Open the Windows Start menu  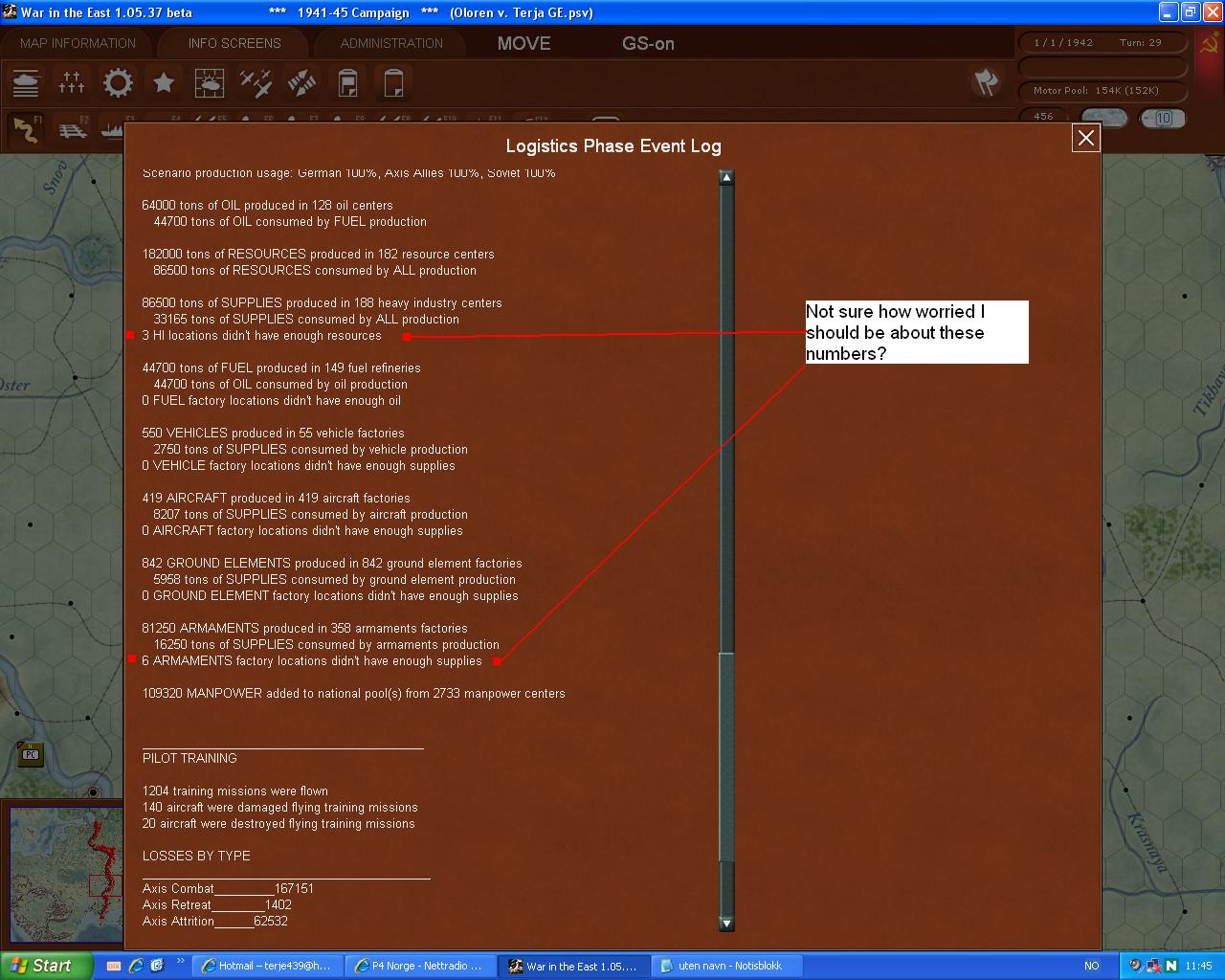click(x=46, y=966)
